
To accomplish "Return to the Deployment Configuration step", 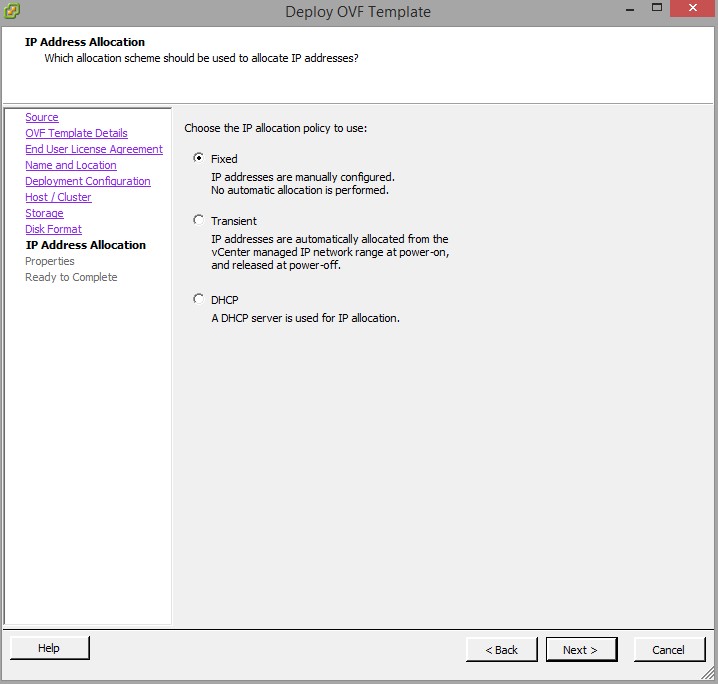I will 88,181.
